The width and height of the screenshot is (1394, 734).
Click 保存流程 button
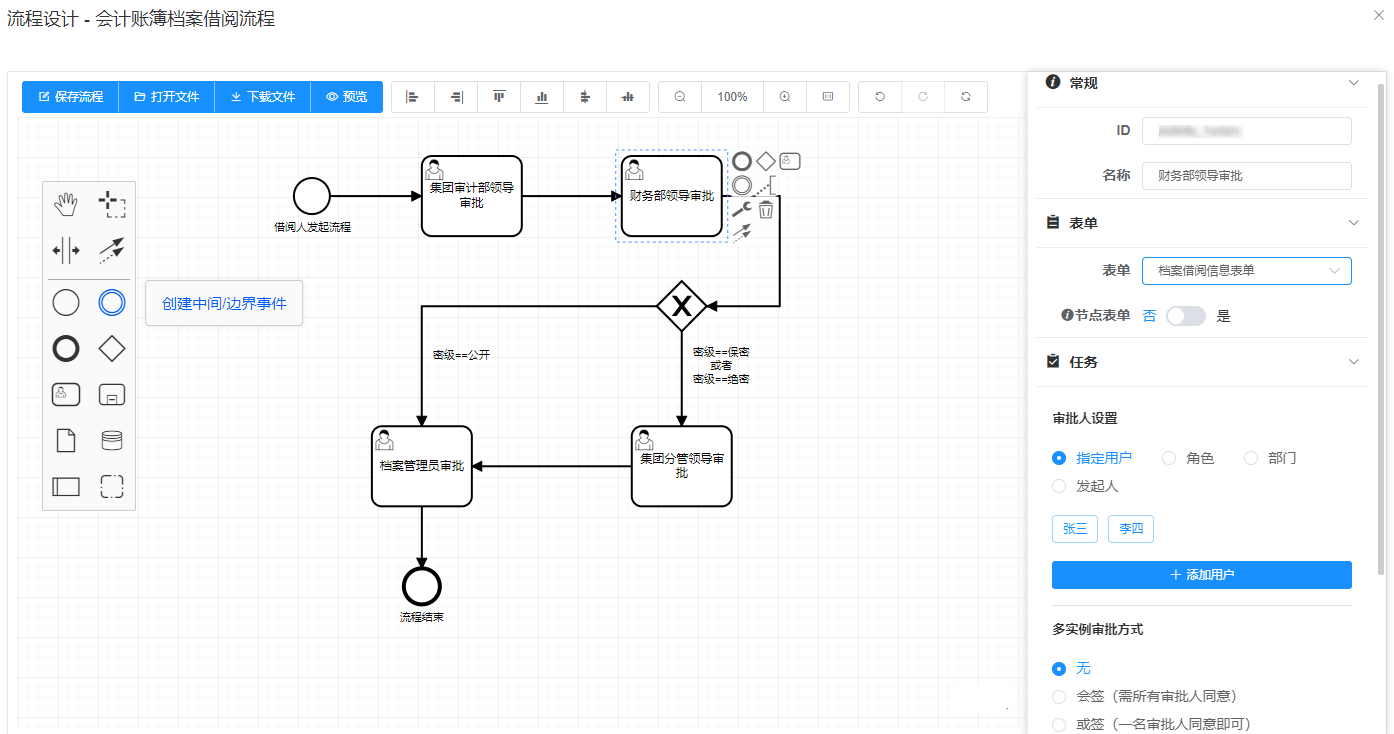(70, 97)
